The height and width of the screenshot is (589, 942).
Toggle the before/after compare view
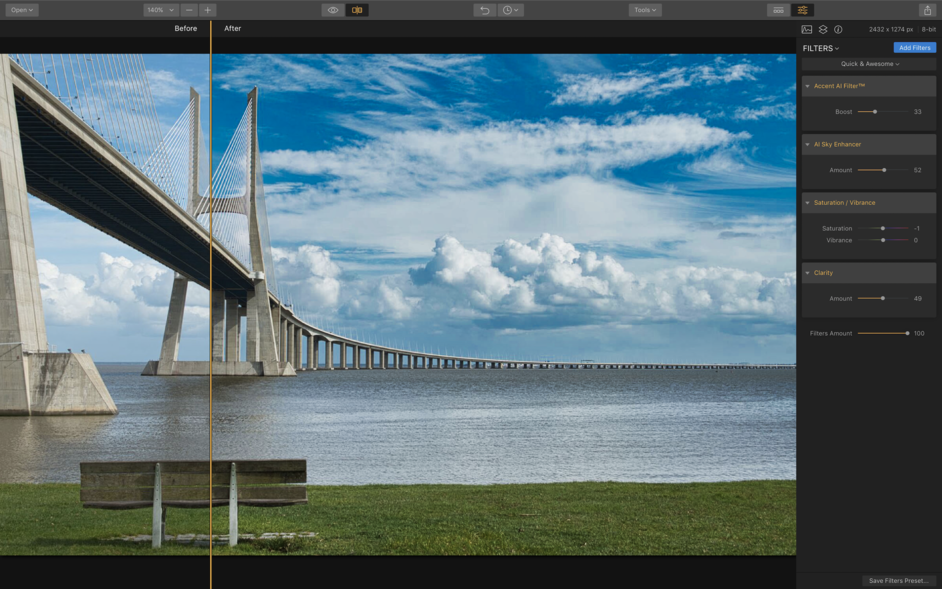click(x=357, y=9)
